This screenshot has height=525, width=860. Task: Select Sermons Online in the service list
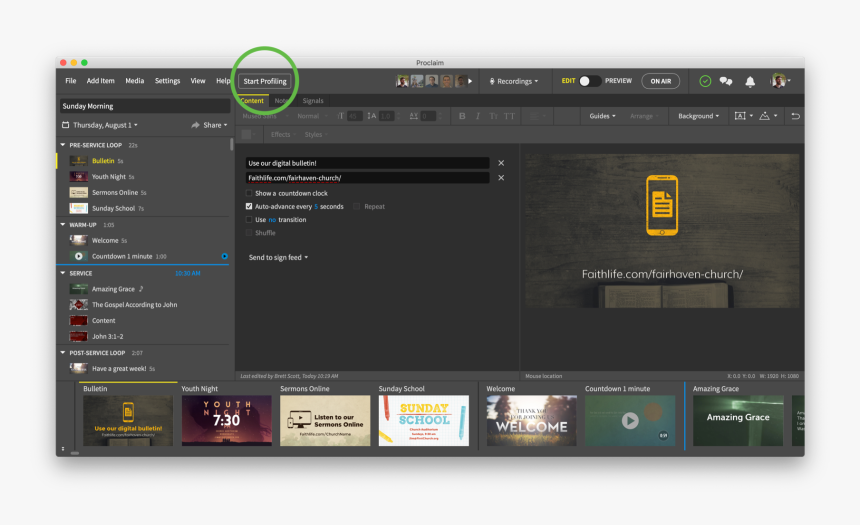[144, 193]
